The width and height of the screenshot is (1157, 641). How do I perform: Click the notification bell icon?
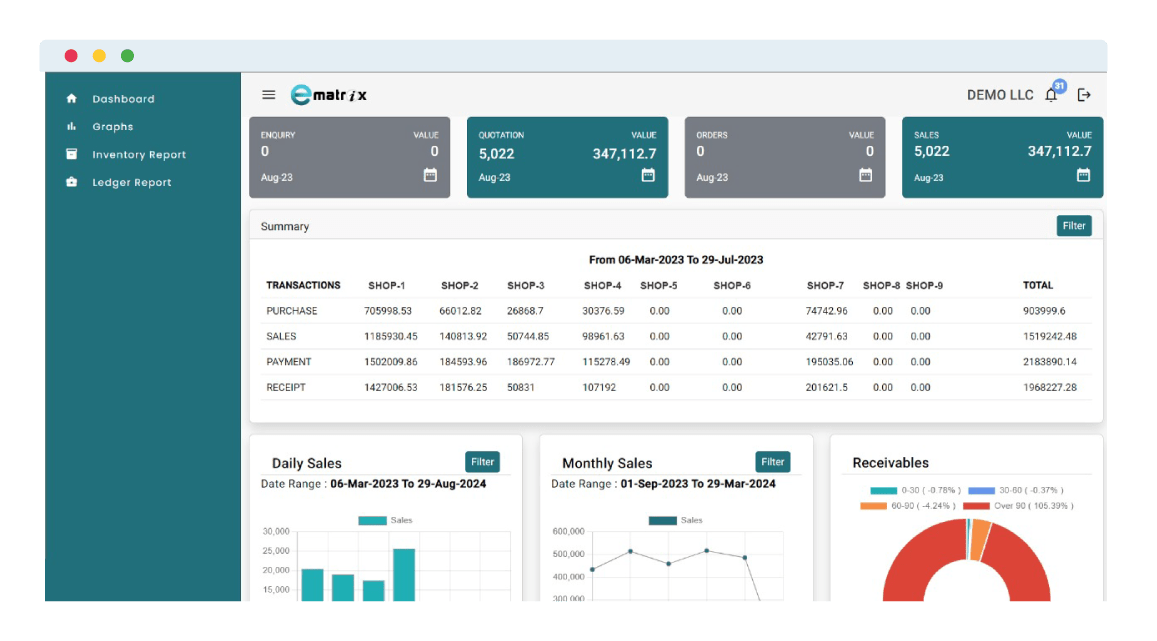(x=1051, y=95)
